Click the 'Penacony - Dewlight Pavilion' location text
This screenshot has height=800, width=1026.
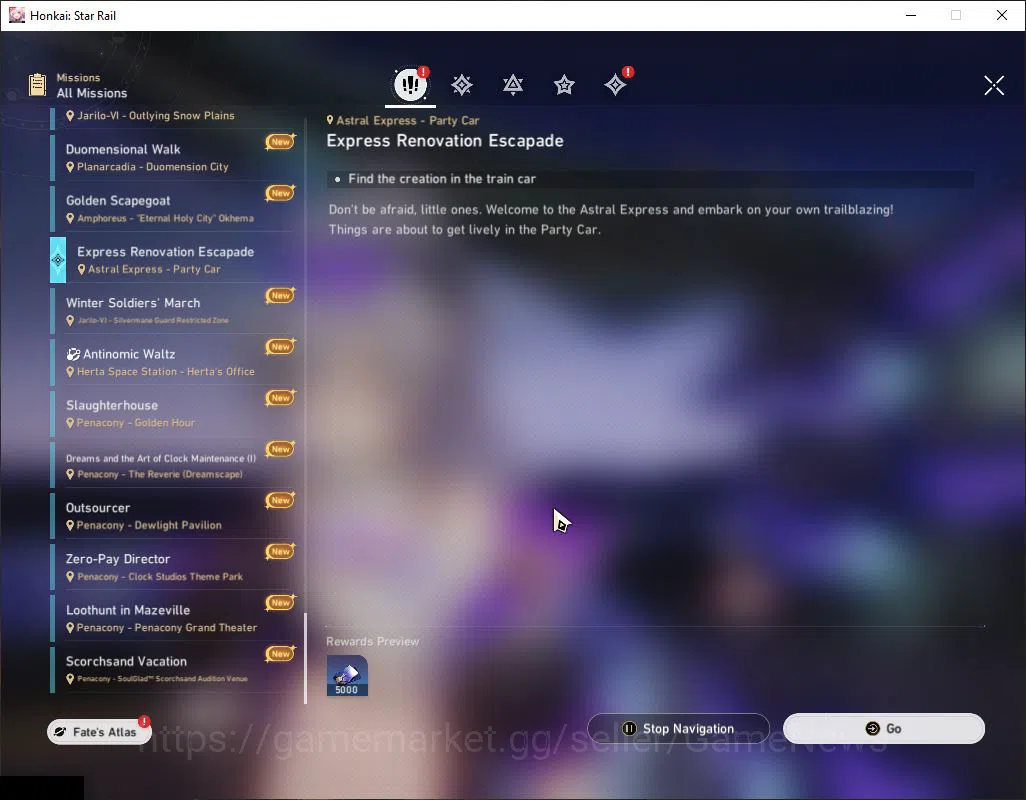pyautogui.click(x=149, y=525)
